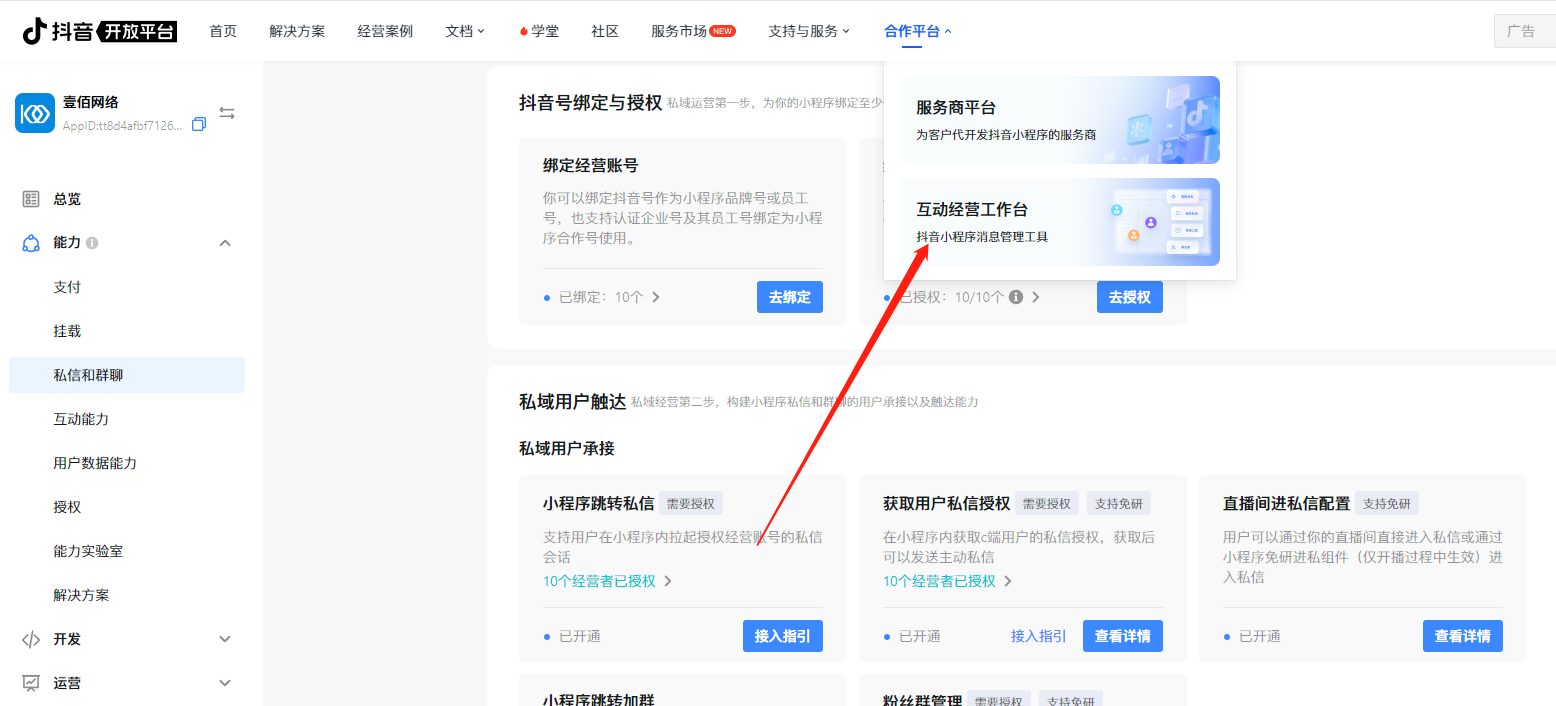Open 经营案例 in top navigation
Screen dimensions: 1556x706
385,31
